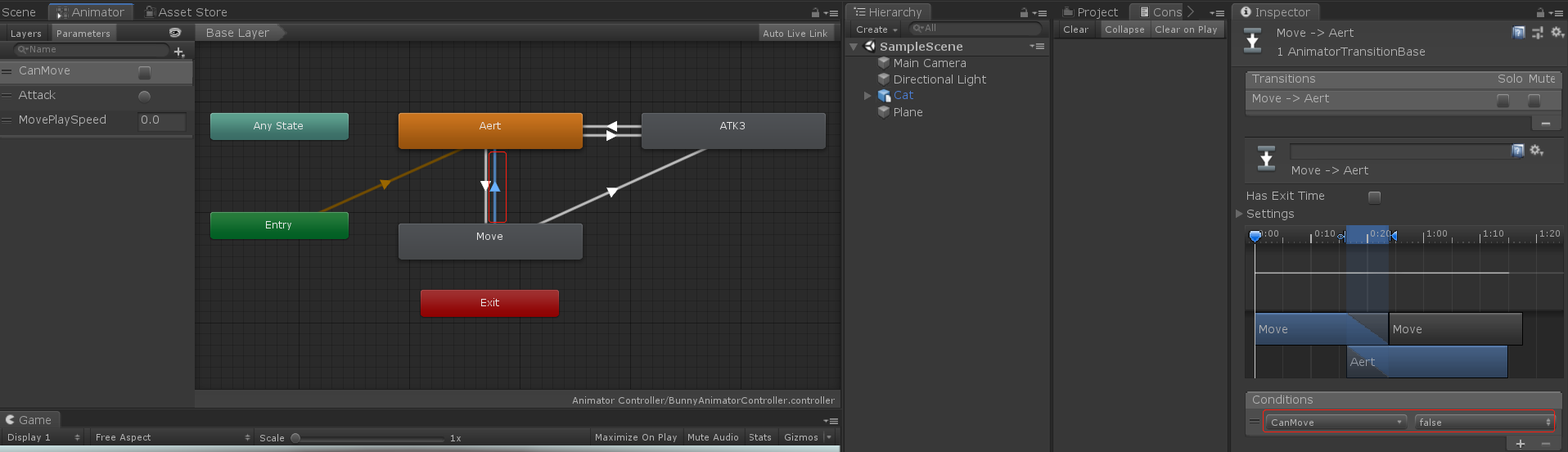Switch to the Console tab

click(1161, 12)
